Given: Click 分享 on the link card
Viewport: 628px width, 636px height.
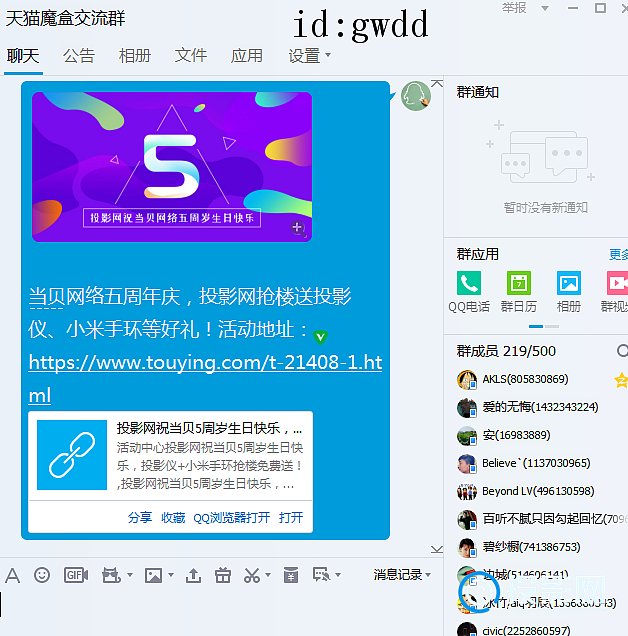Looking at the screenshot, I should click(140, 518).
